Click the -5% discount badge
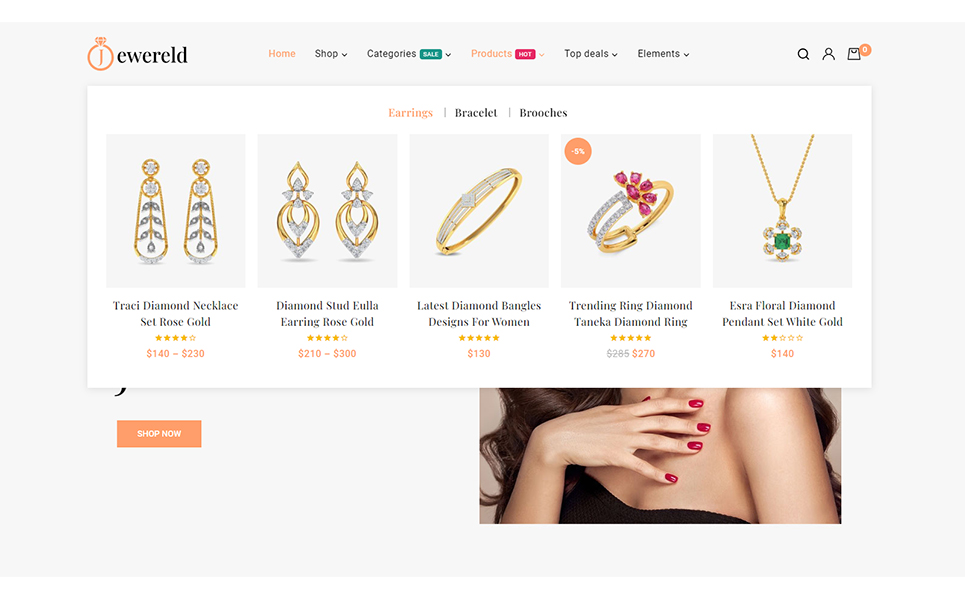The image size is (965, 600). tap(578, 151)
